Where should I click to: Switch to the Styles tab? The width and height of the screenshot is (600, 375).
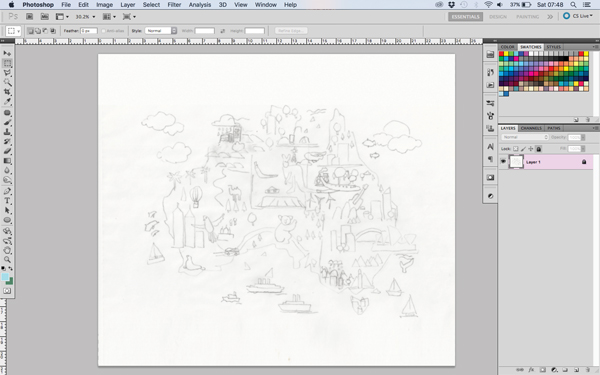(553, 47)
